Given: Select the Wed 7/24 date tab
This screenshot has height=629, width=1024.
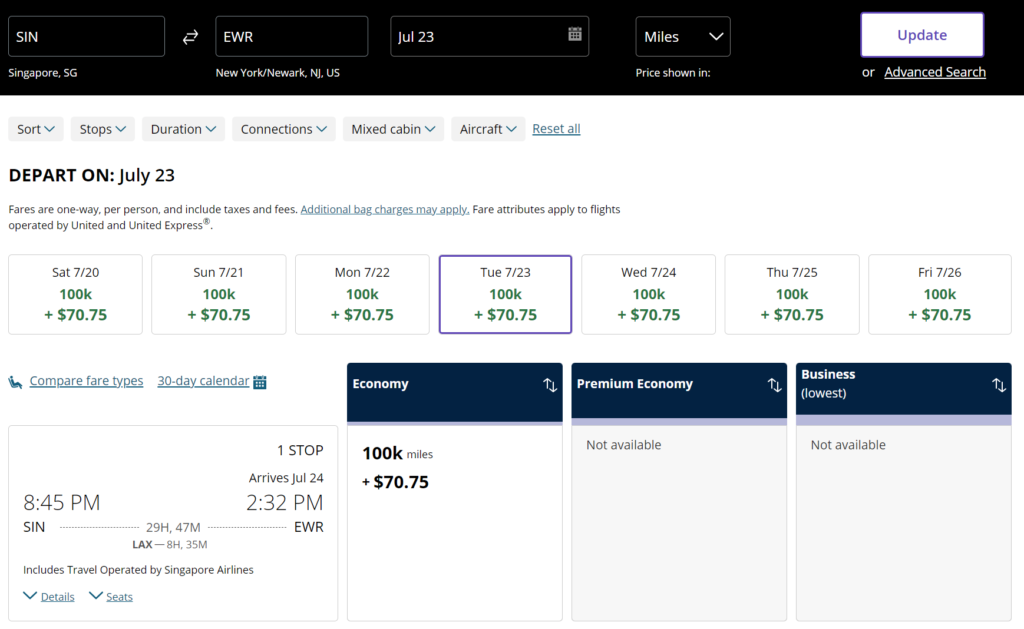Looking at the screenshot, I should (648, 294).
